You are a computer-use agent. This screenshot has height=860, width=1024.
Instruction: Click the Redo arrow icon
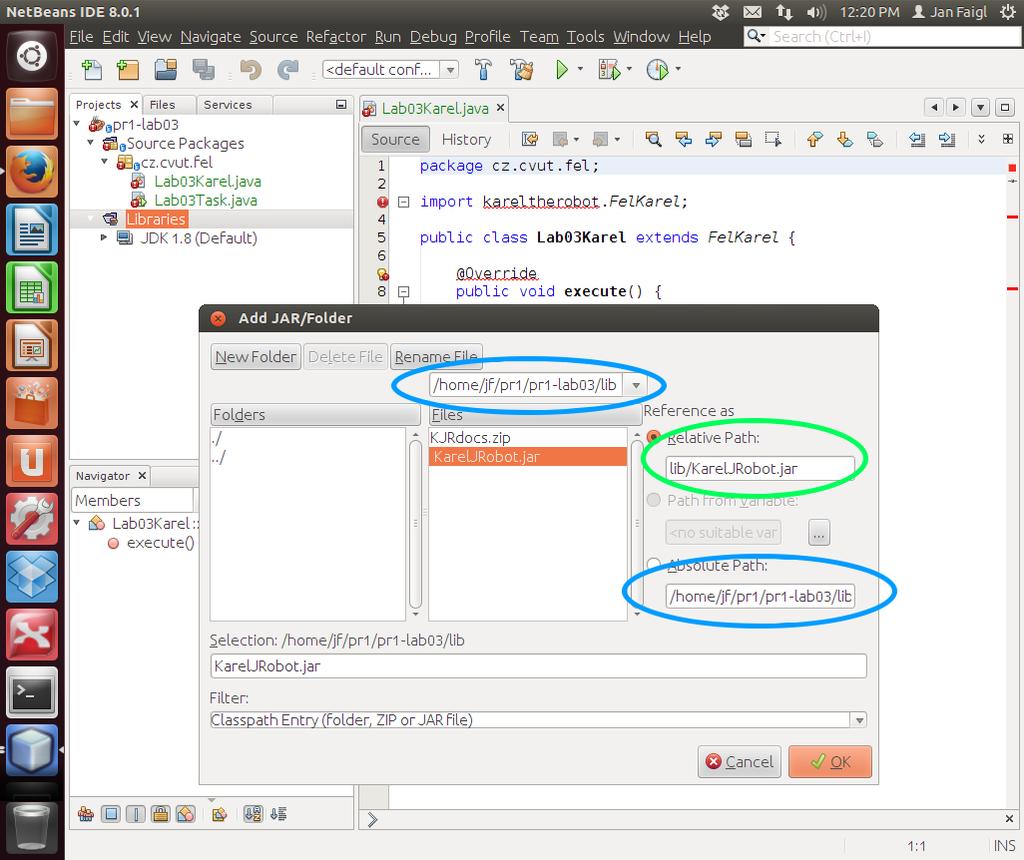click(x=288, y=69)
